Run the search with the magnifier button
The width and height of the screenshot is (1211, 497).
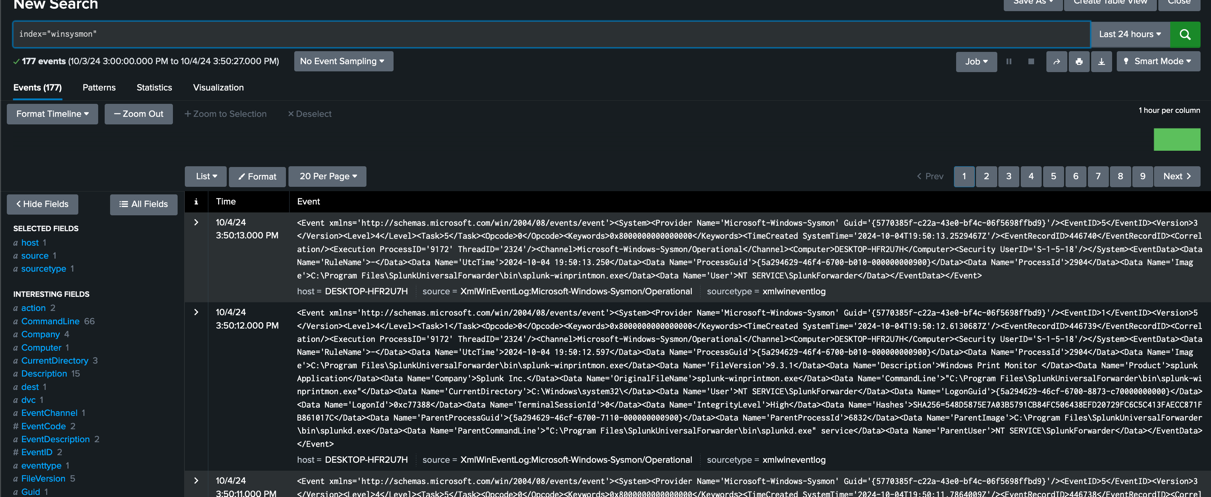pyautogui.click(x=1185, y=34)
